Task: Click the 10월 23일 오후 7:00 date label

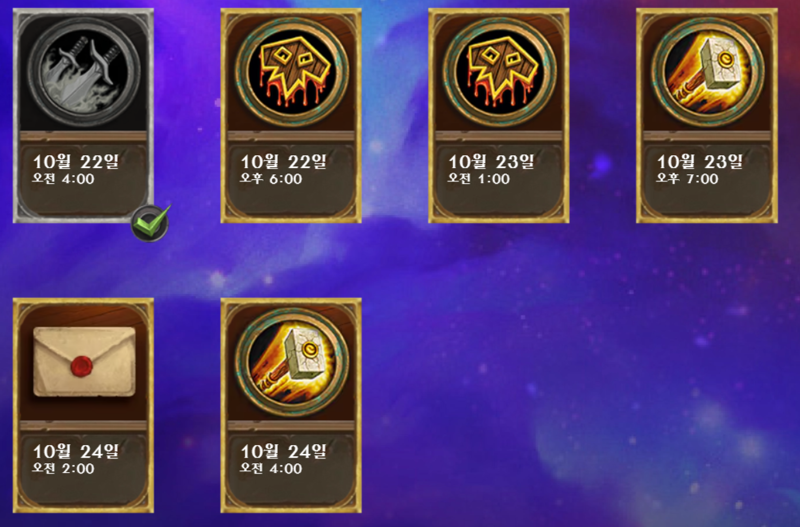Action: [699, 169]
